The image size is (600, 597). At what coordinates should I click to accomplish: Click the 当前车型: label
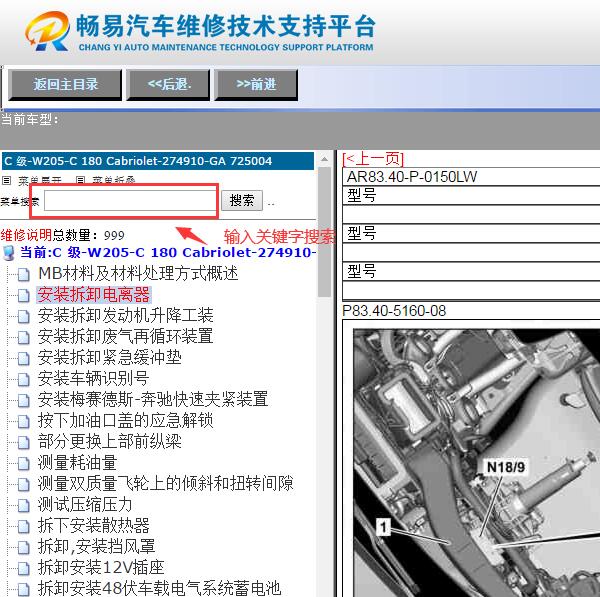(x=29, y=120)
